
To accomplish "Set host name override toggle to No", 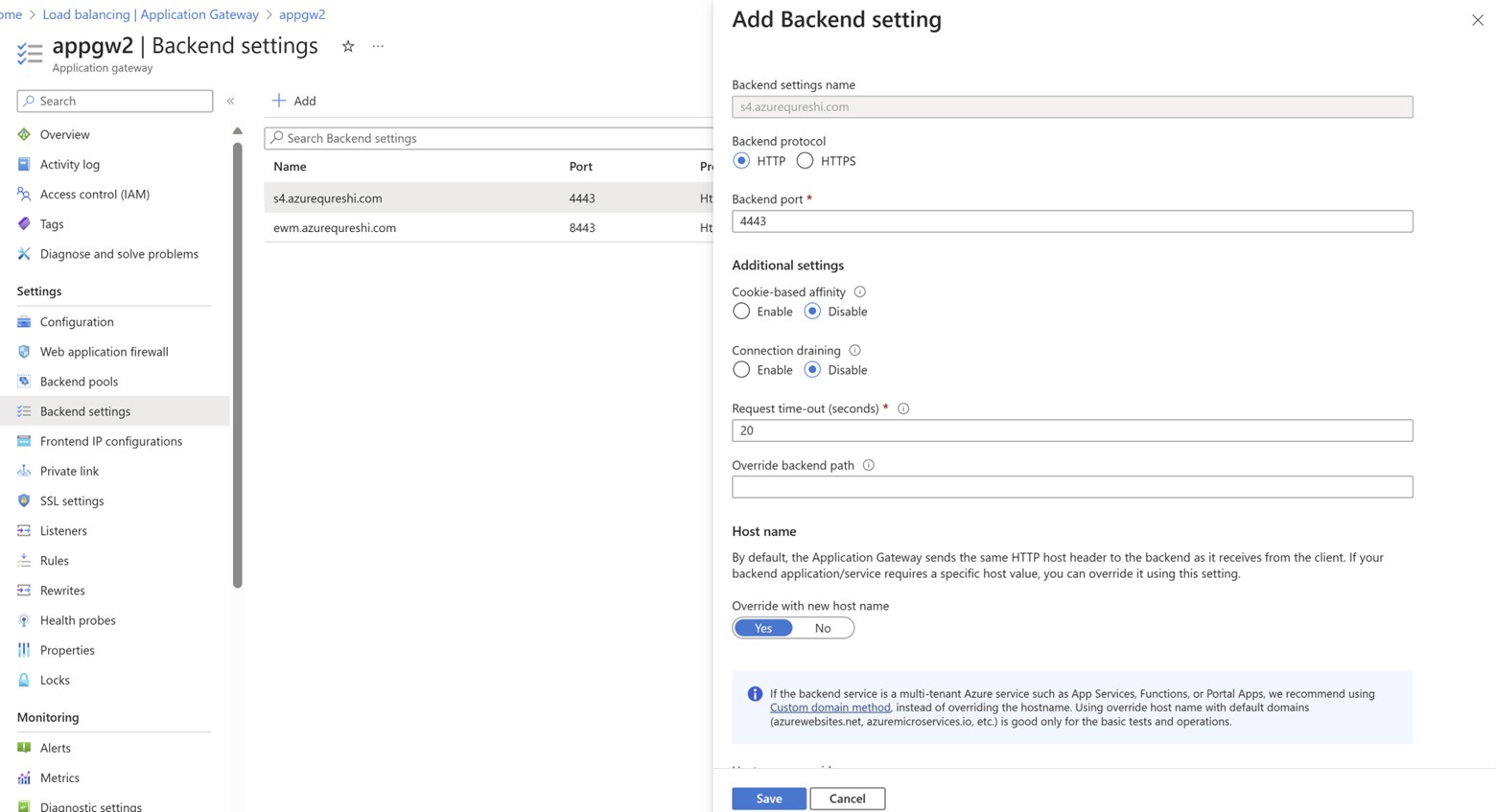I will pos(823,628).
